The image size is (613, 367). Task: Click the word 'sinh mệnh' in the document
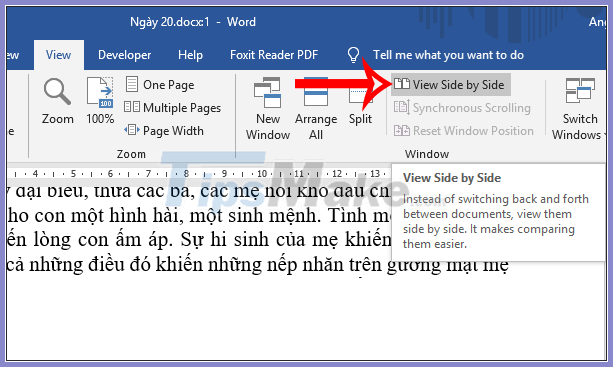tap(273, 216)
